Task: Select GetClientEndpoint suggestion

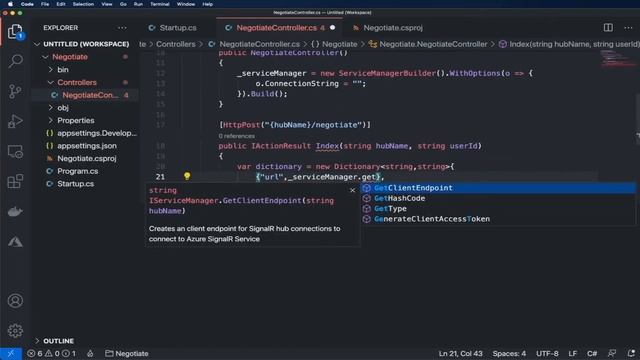Action: pos(498,188)
